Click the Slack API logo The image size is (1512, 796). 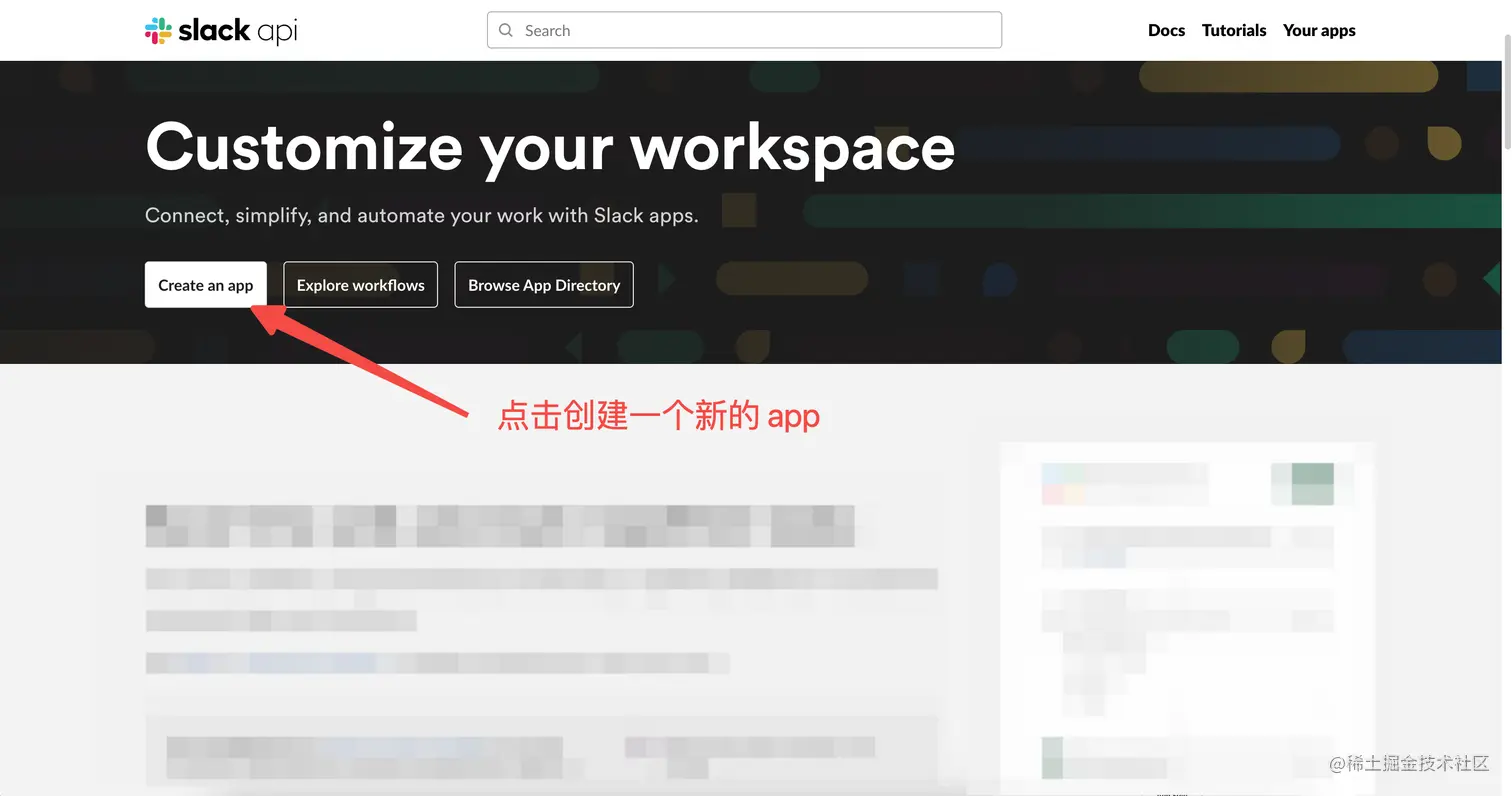(221, 31)
